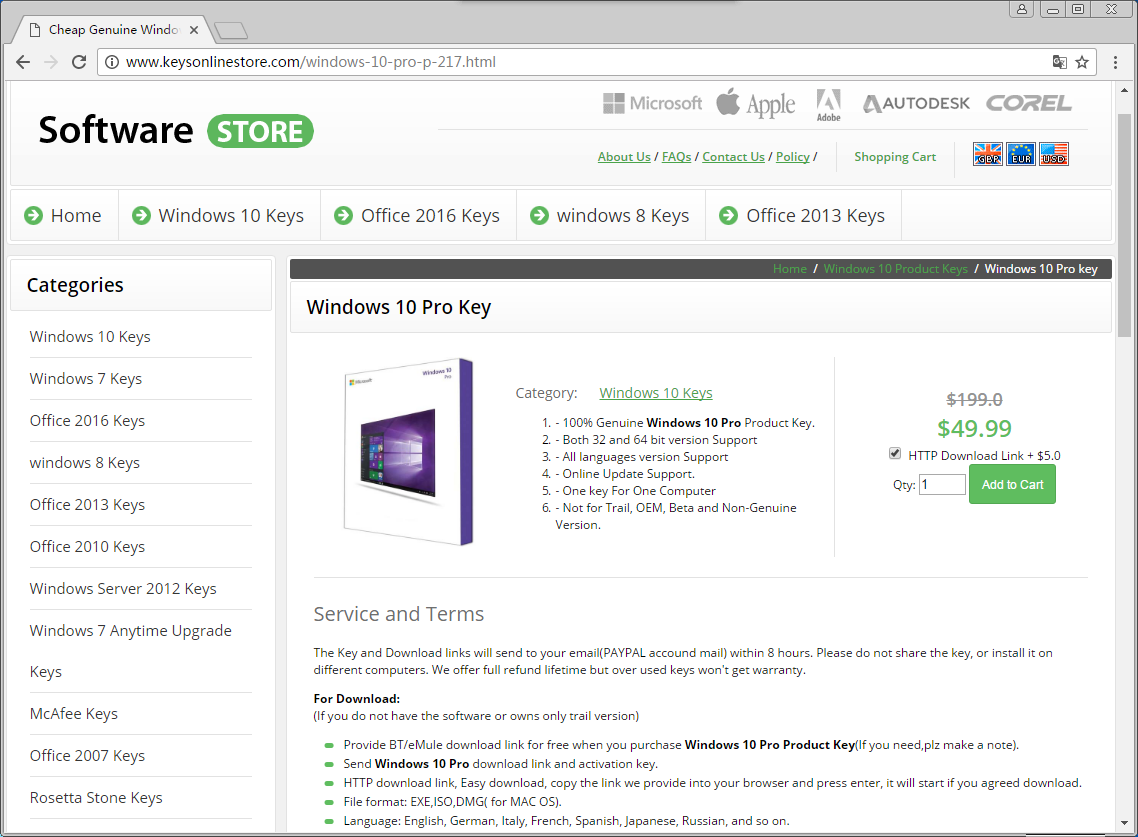Click the $49.99 sale price
The height and width of the screenshot is (837, 1138).
(974, 428)
